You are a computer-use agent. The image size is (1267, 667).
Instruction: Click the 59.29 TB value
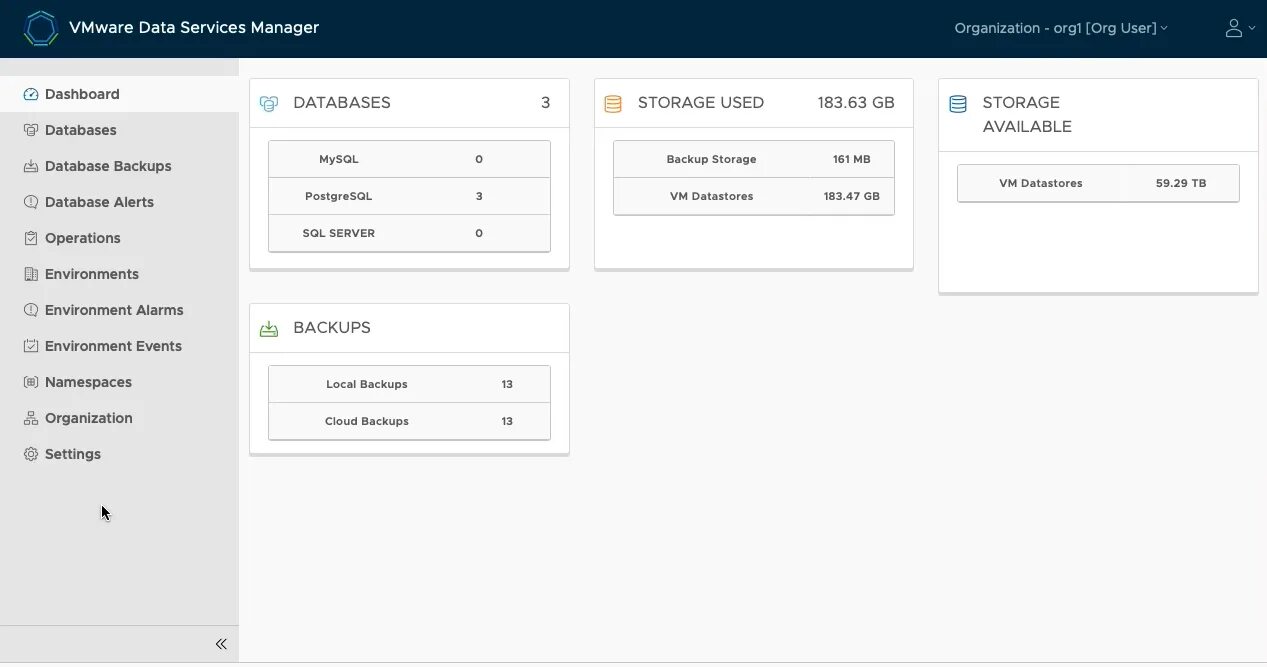pos(1181,183)
